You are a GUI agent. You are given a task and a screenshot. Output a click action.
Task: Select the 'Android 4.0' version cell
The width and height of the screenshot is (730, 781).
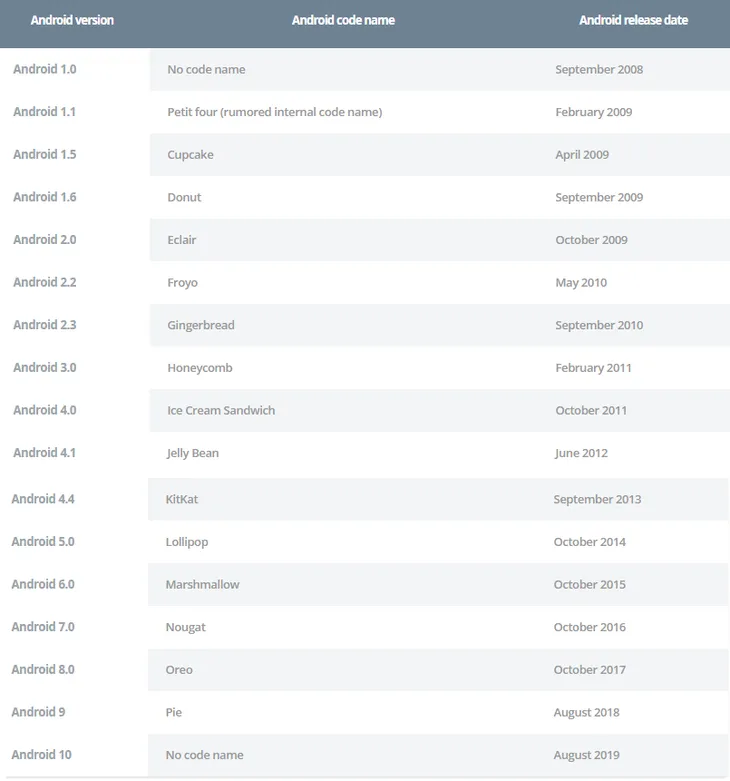45,410
